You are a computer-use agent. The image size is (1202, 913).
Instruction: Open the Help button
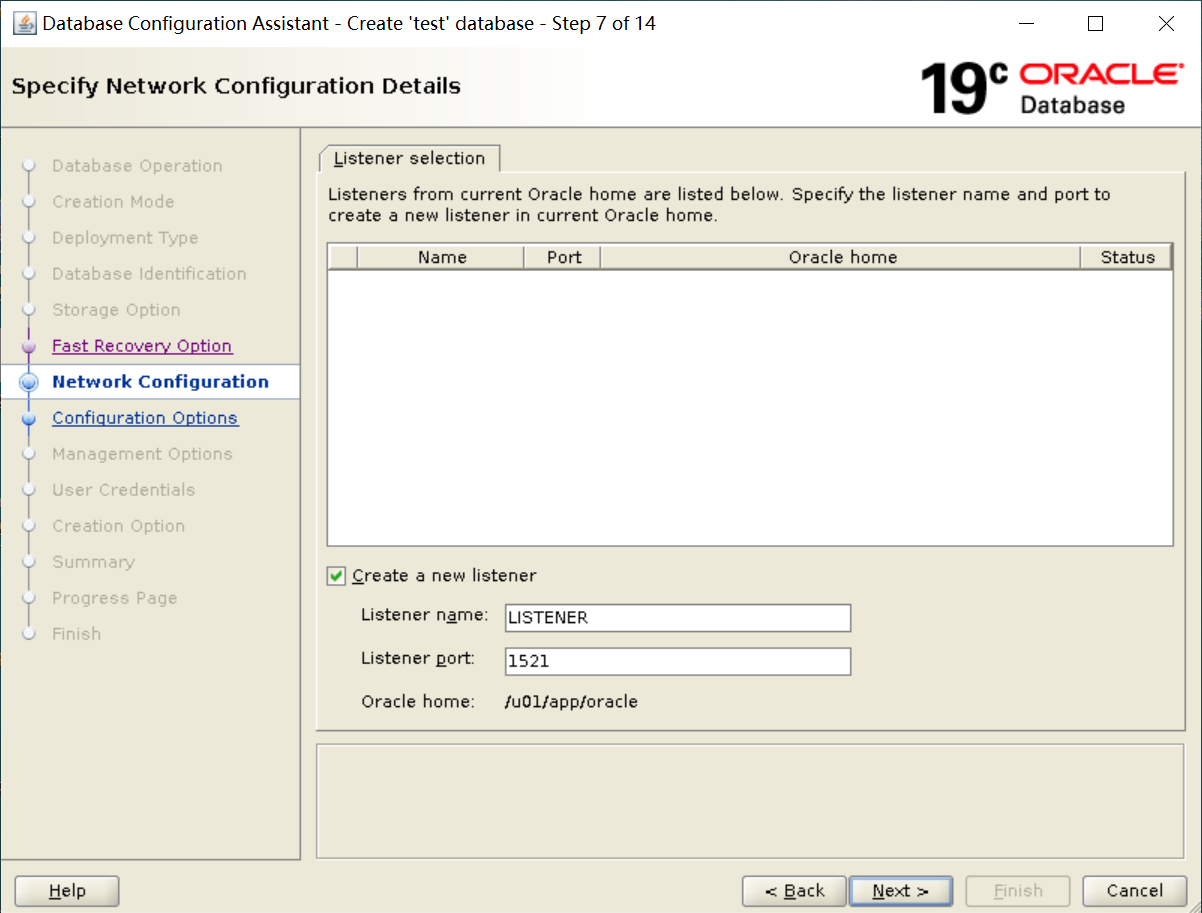[67, 891]
